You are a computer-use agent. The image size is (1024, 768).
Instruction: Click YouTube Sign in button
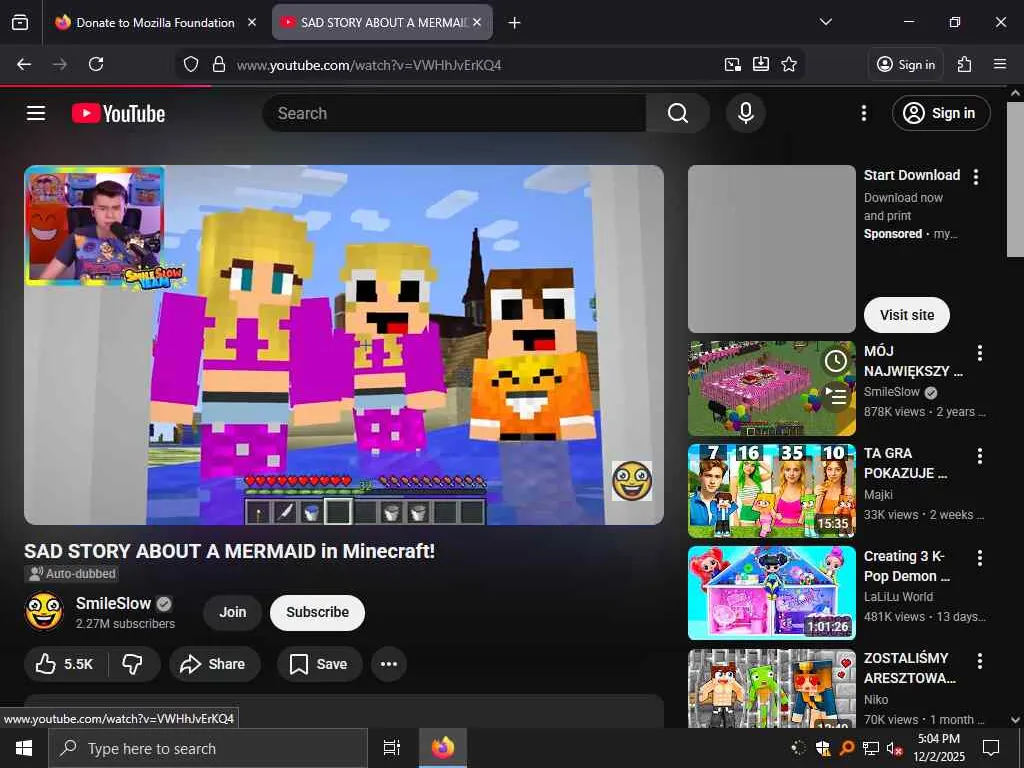(941, 113)
